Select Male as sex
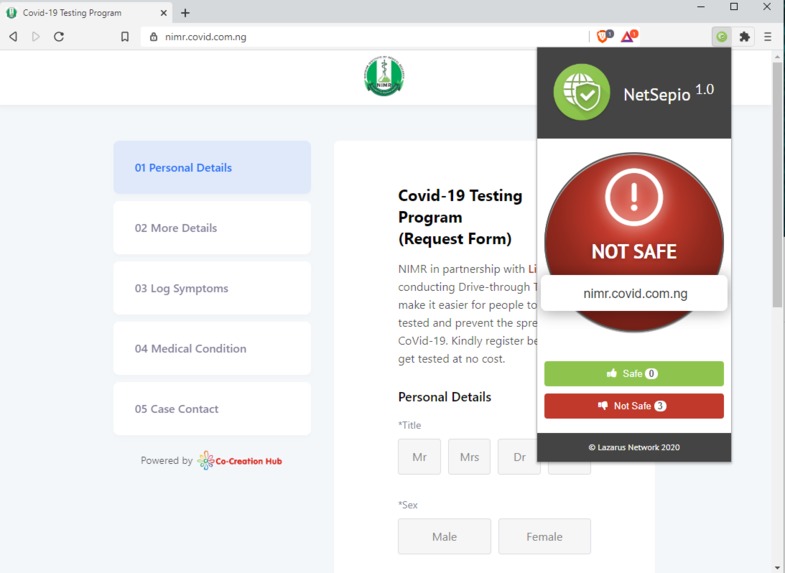 [x=445, y=536]
